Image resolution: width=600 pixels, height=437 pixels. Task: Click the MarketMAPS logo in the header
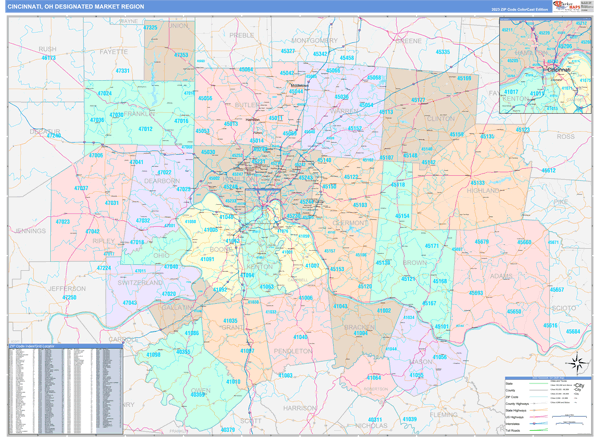[566, 6]
